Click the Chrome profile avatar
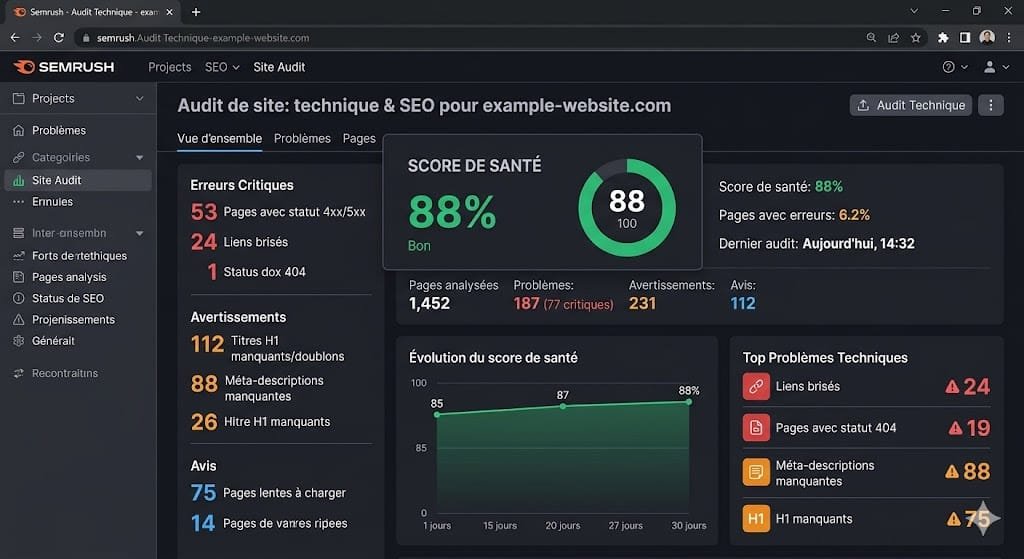Viewport: 1024px width, 559px height. point(987,37)
